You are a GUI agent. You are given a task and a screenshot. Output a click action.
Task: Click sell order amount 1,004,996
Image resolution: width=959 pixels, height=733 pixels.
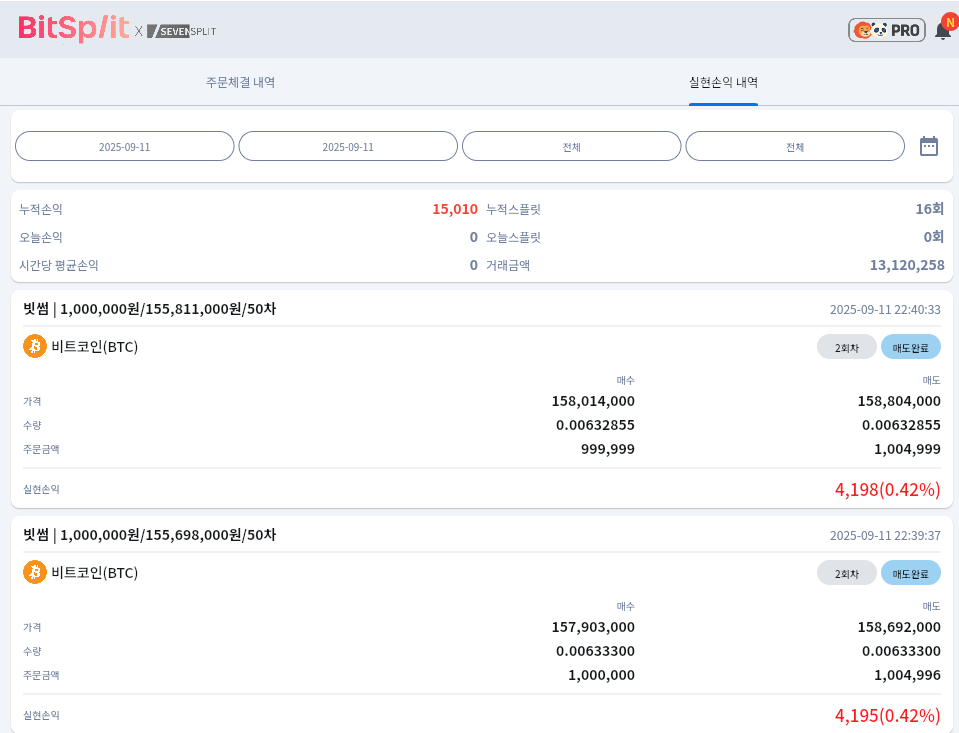(x=908, y=675)
